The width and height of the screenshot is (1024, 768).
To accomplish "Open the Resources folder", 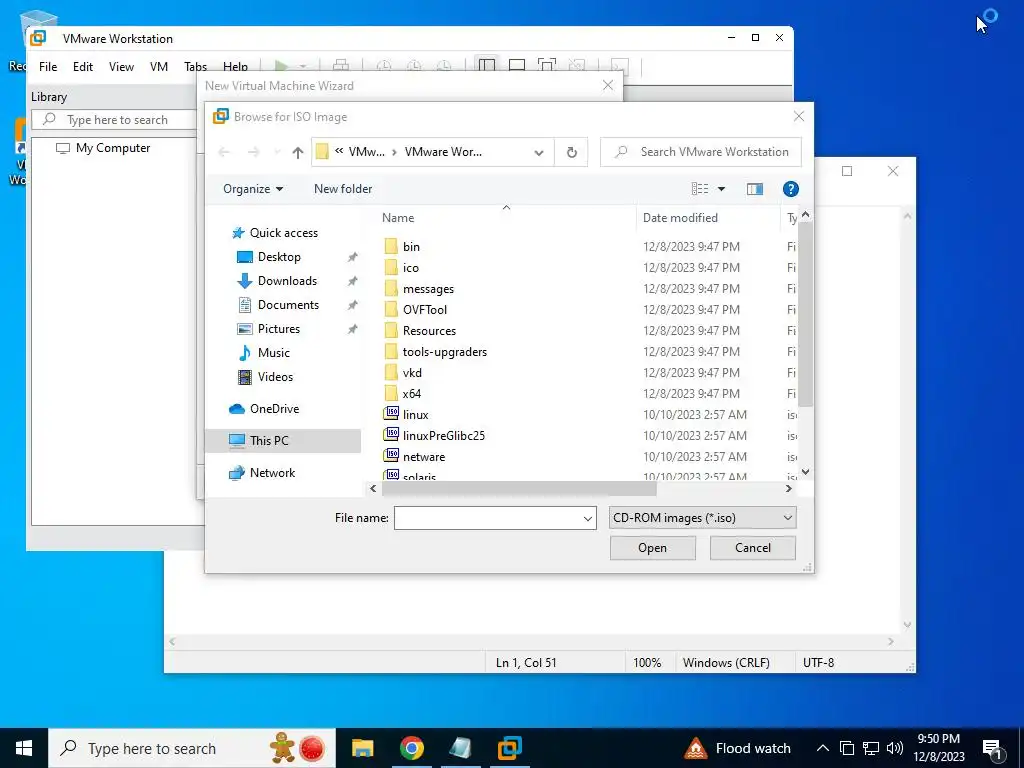I will click(x=429, y=330).
